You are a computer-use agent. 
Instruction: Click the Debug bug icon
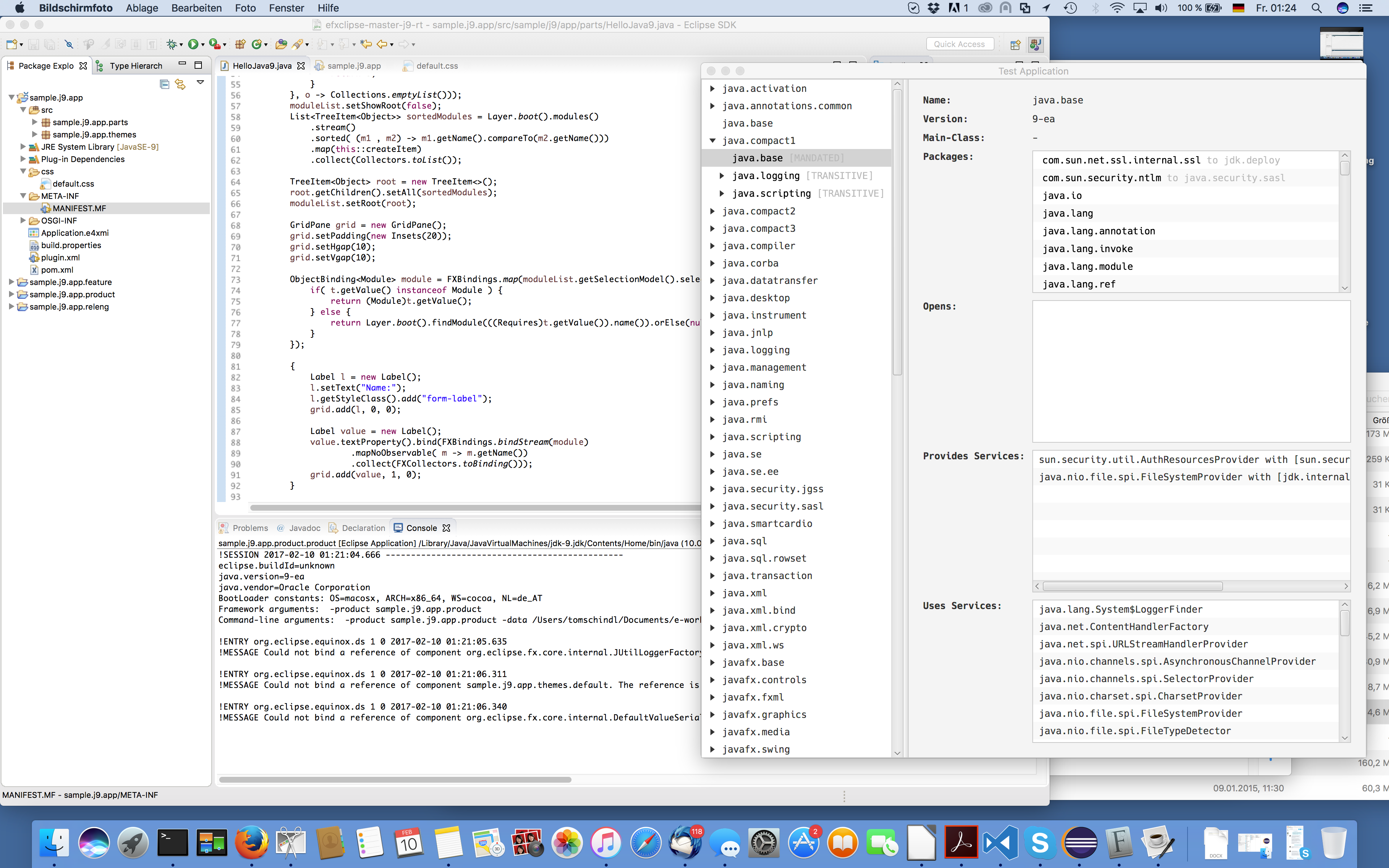[171, 44]
